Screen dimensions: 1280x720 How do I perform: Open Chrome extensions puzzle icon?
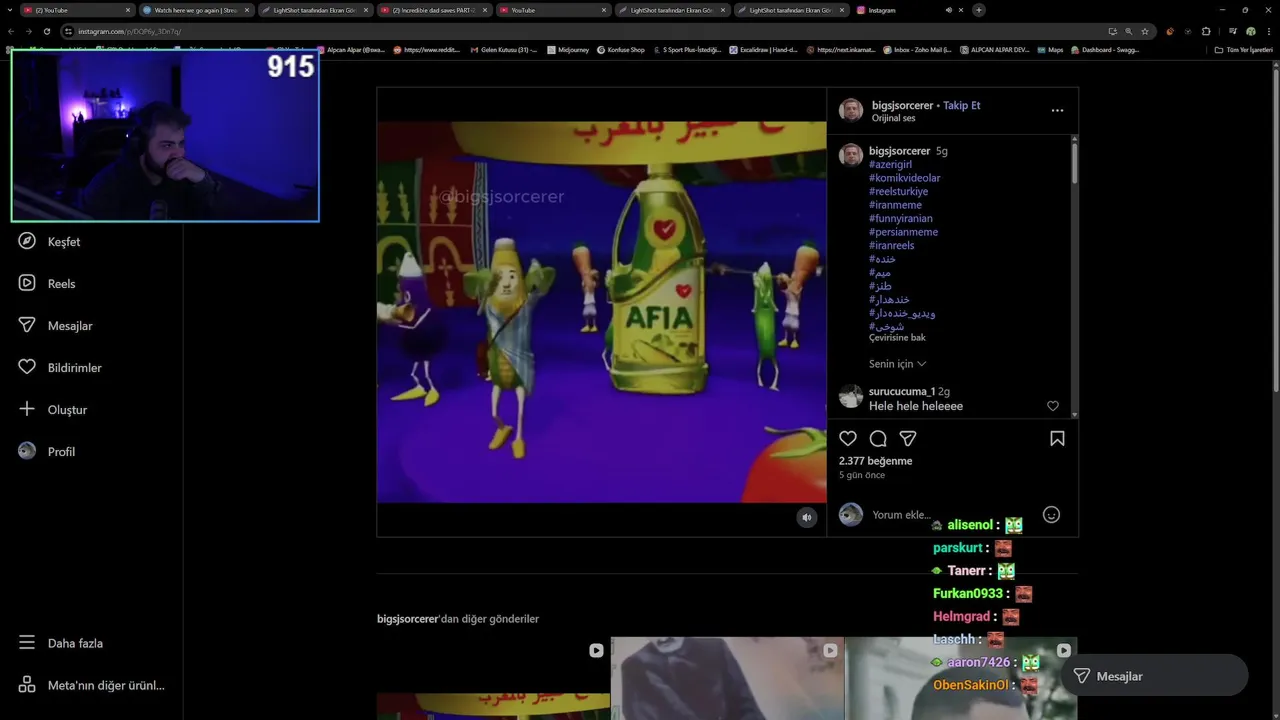(x=1206, y=31)
